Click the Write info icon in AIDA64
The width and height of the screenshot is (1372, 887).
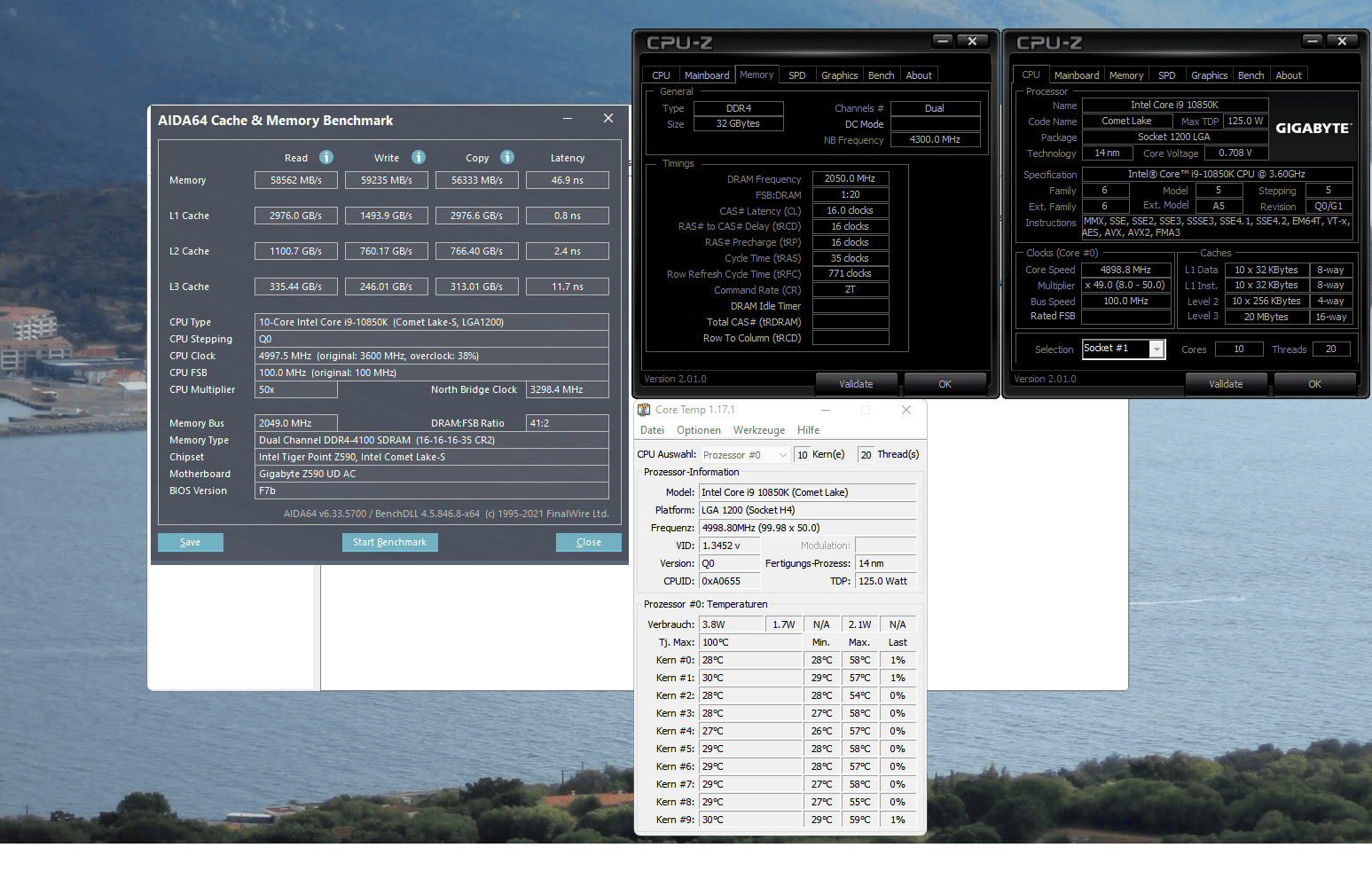pos(419,157)
